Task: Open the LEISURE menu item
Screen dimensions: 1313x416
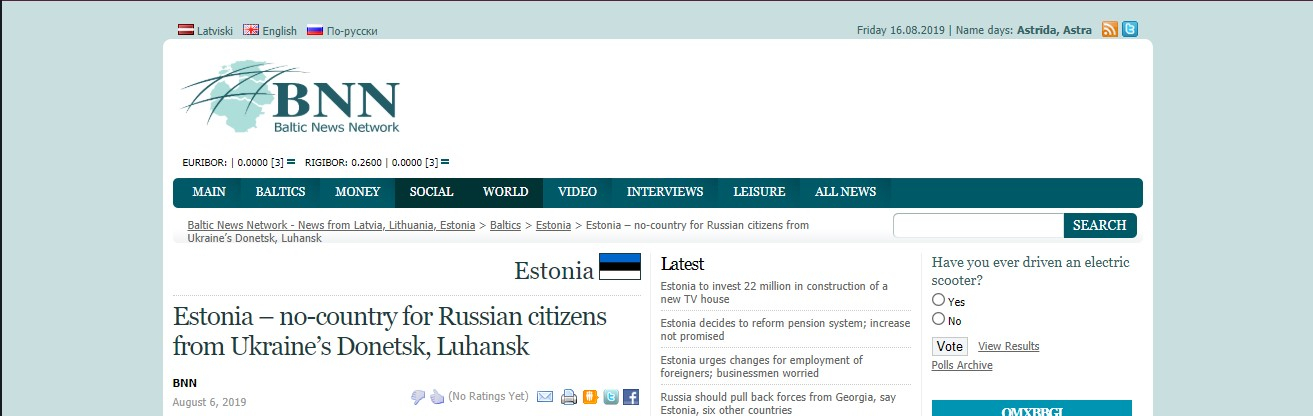Action: point(759,192)
